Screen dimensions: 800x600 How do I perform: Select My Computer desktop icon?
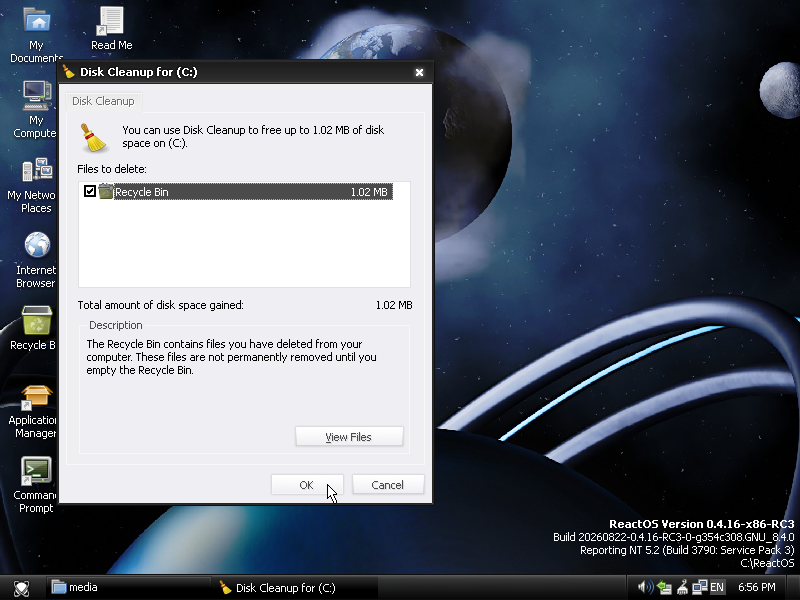pos(35,109)
